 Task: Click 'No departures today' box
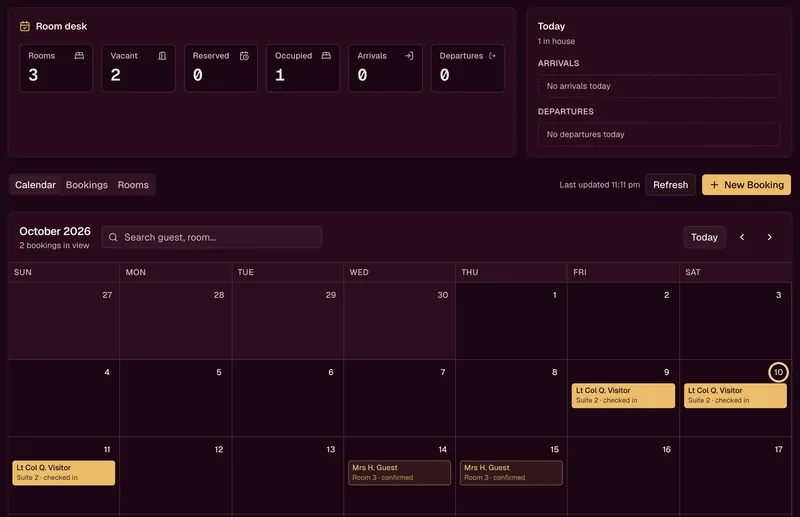[x=659, y=134]
